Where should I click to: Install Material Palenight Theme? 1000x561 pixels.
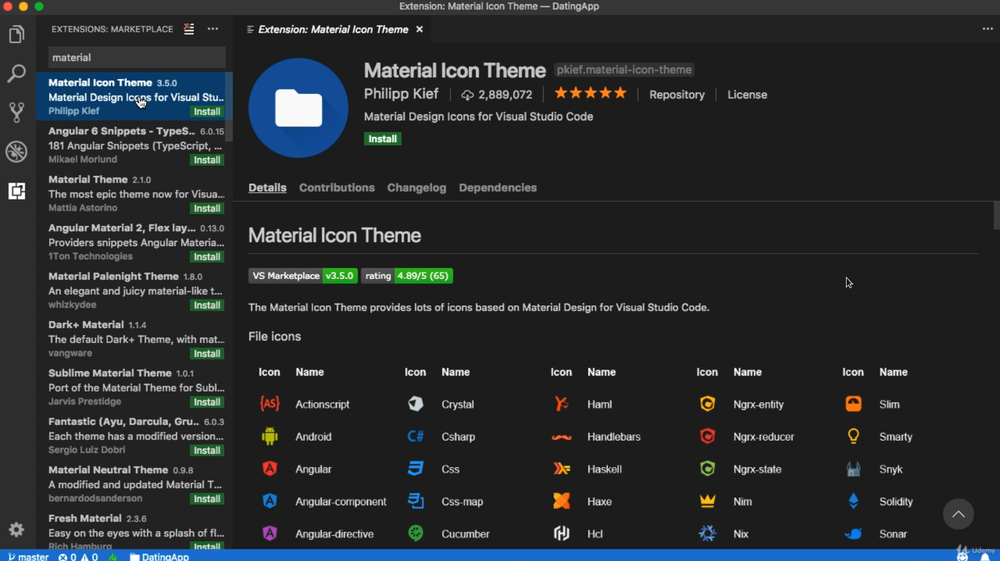pos(207,305)
